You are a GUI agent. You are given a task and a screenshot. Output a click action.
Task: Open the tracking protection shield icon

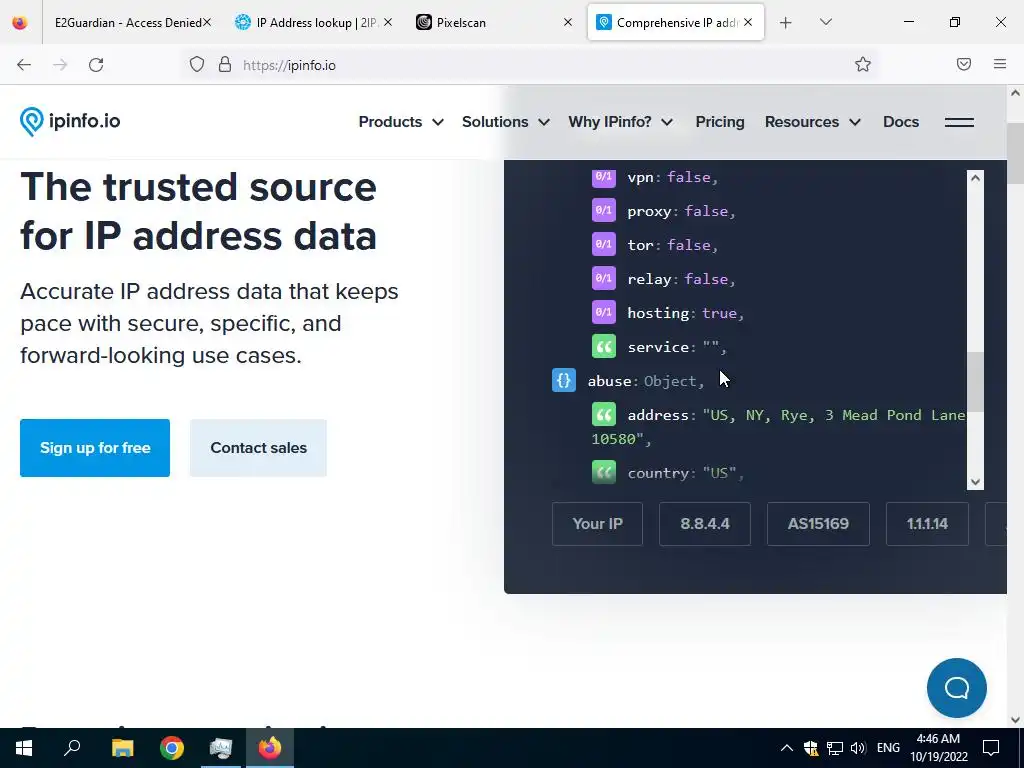point(197,65)
